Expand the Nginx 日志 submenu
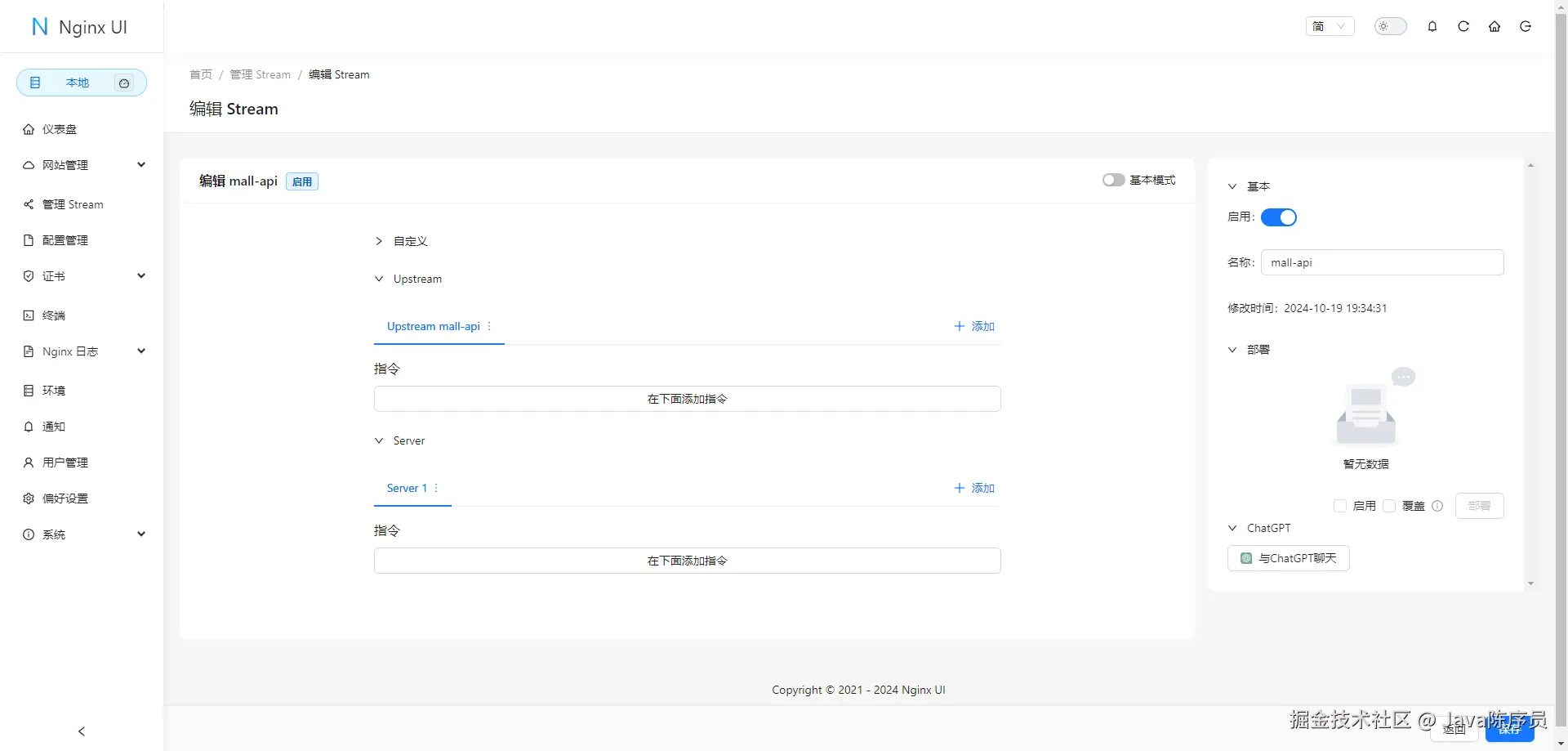Viewport: 1568px width, 751px height. (x=141, y=351)
